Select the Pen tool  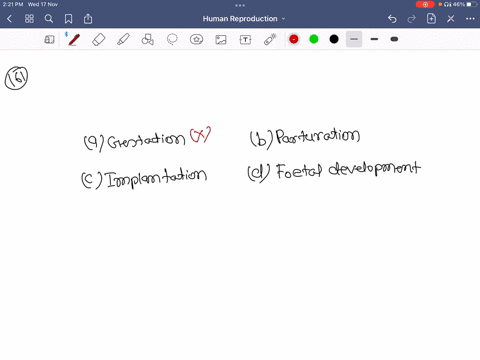click(x=74, y=40)
